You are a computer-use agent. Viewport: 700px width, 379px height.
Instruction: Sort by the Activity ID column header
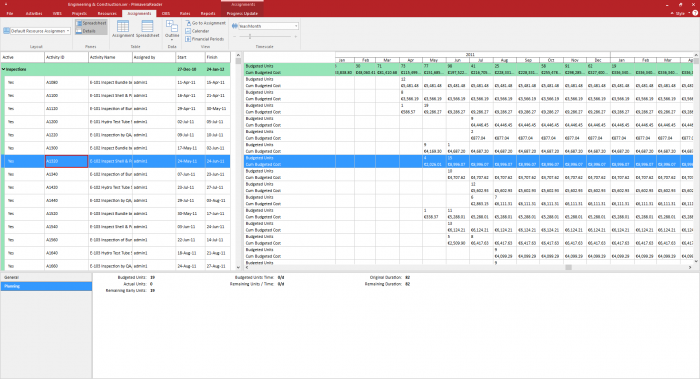coord(66,57)
